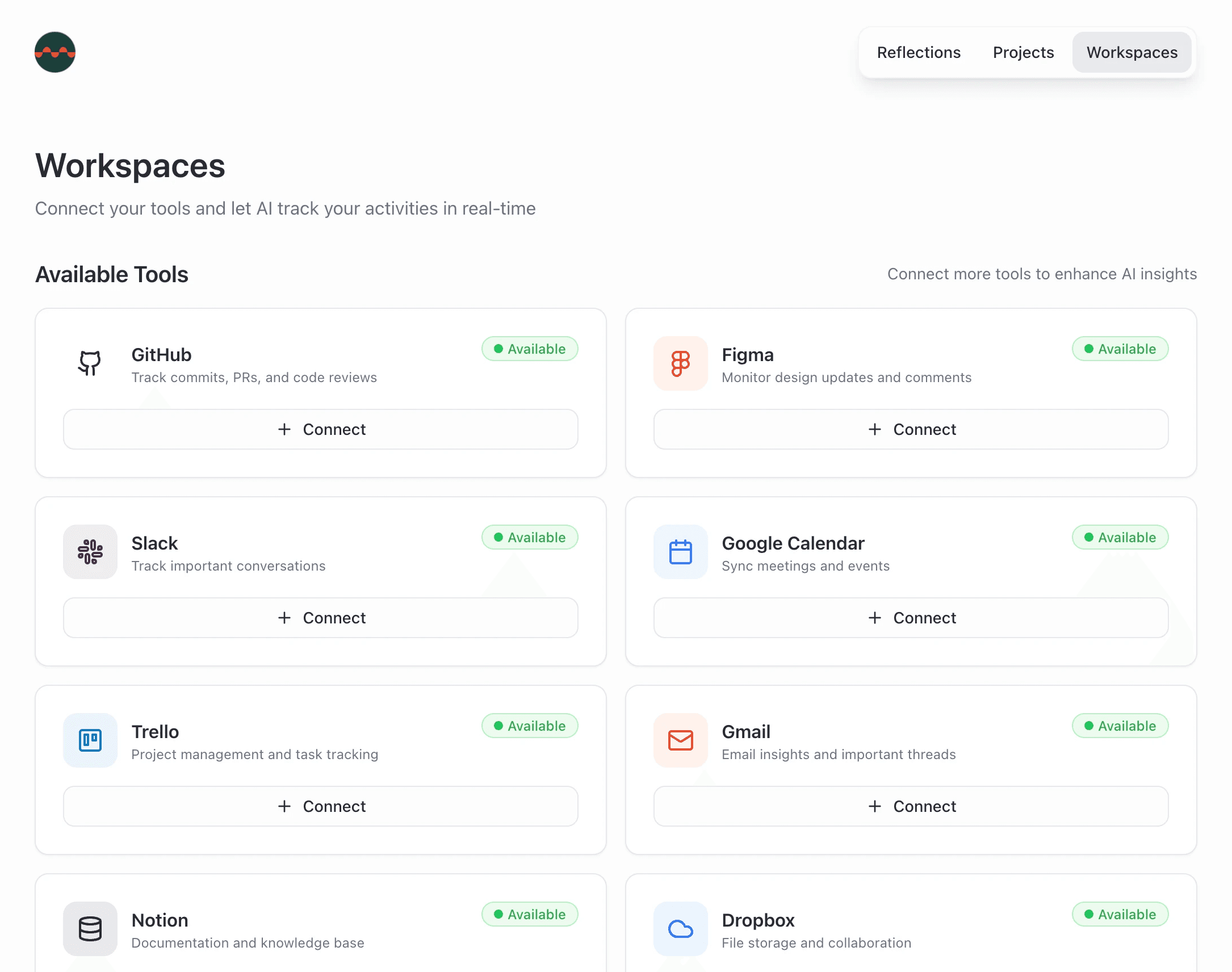1232x972 pixels.
Task: Click GitHub's Available status badge
Action: [529, 349]
